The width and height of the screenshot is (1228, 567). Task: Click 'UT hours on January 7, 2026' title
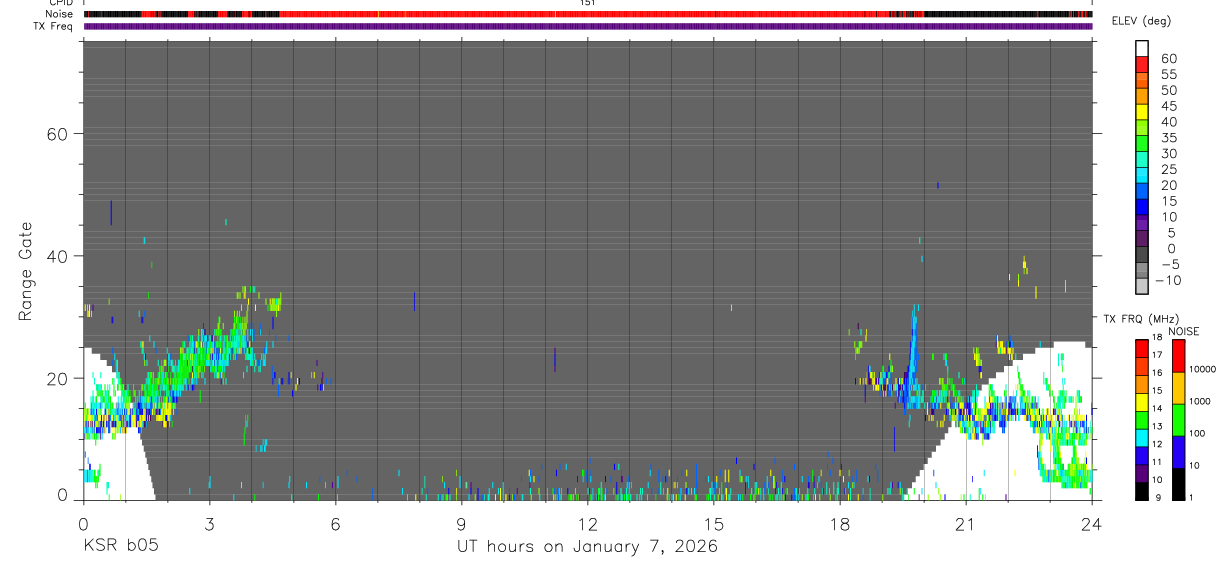pyautogui.click(x=587, y=547)
